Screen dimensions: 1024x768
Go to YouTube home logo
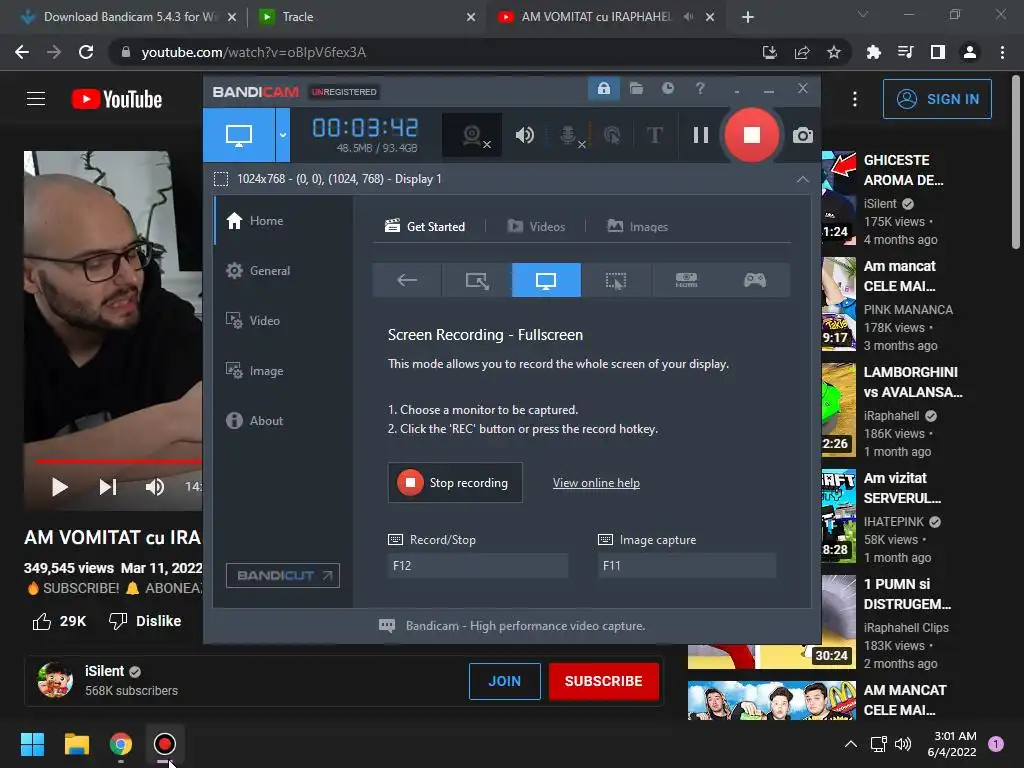point(117,99)
